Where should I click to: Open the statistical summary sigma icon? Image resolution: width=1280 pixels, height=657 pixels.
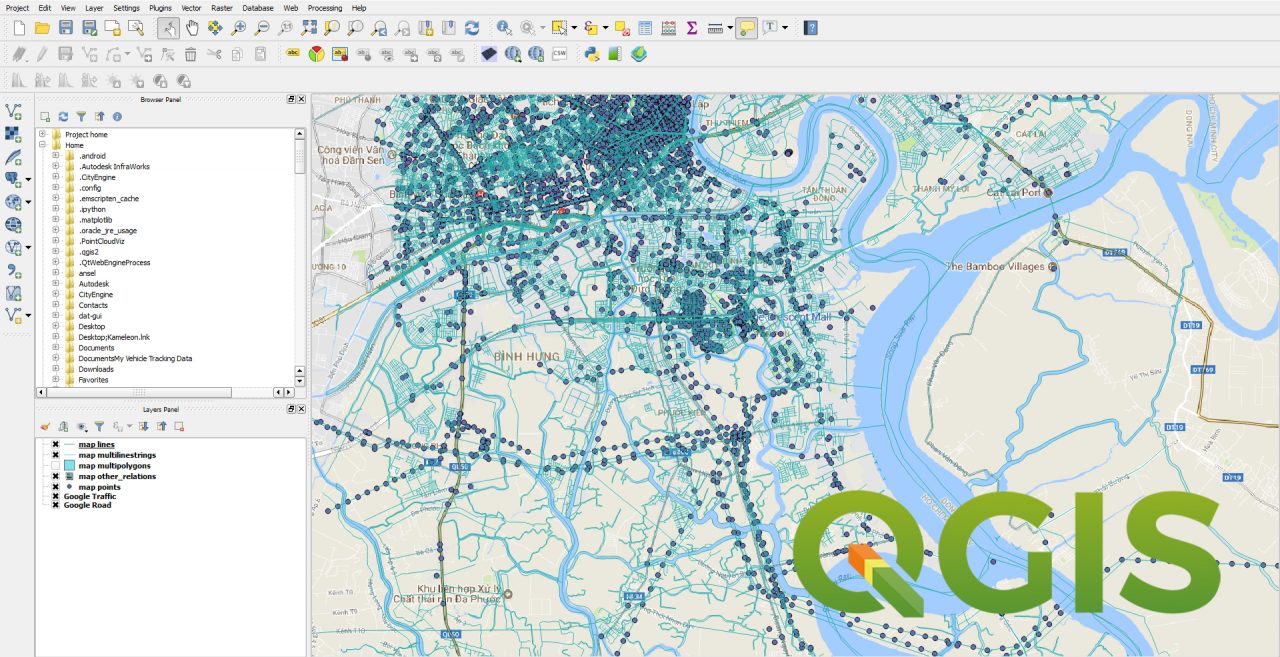692,28
